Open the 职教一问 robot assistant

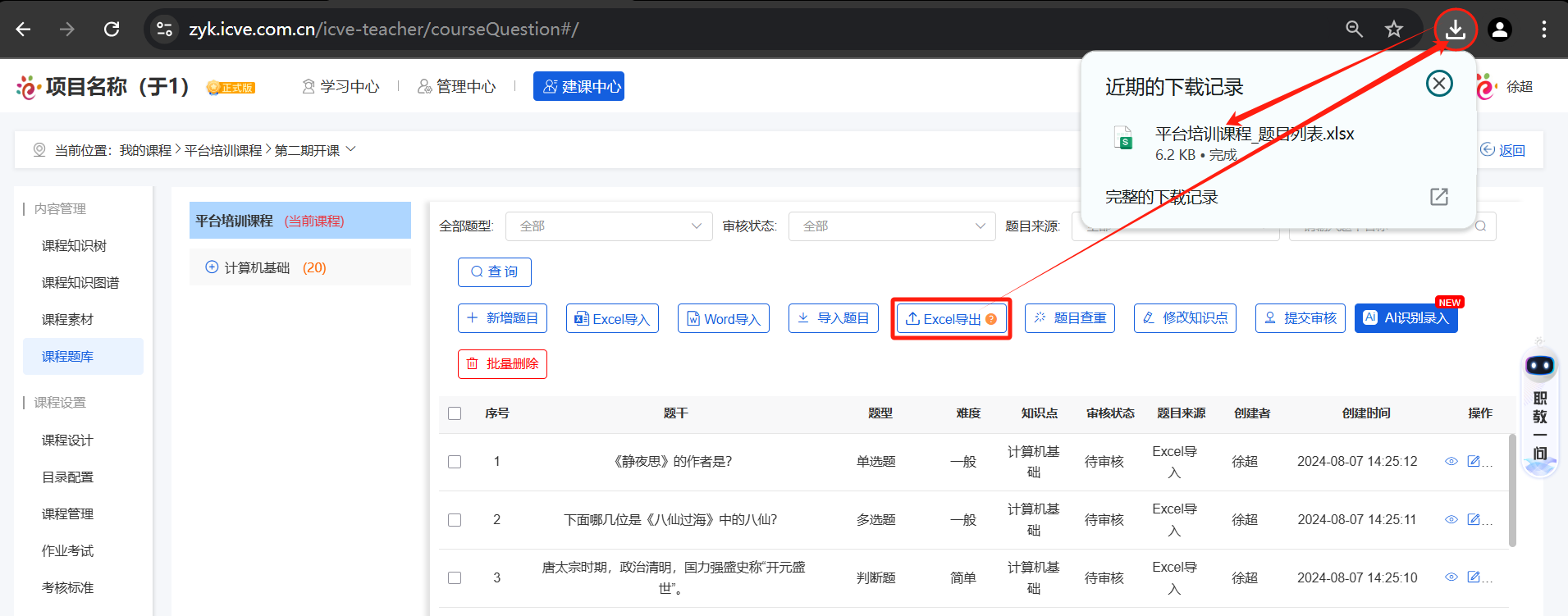[x=1539, y=366]
